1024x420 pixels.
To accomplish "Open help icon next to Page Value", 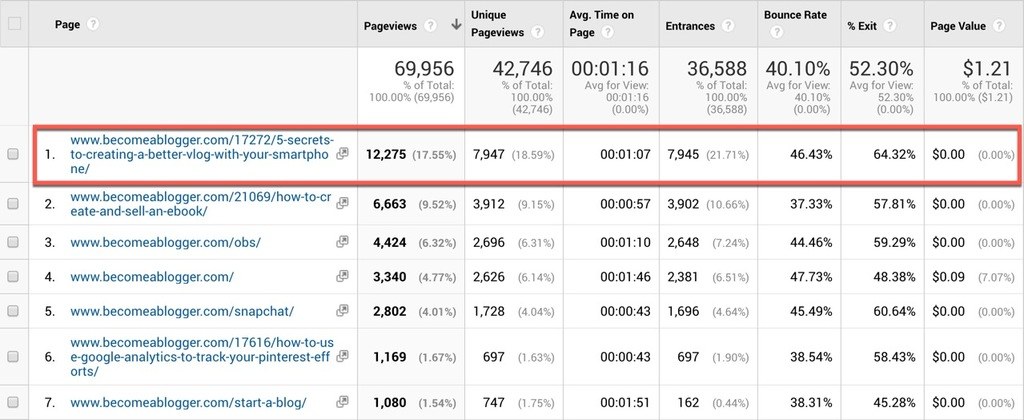I will (998, 26).
